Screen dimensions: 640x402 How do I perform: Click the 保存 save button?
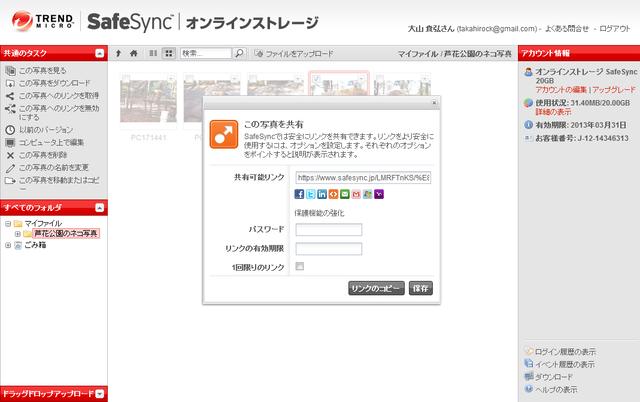(x=420, y=288)
